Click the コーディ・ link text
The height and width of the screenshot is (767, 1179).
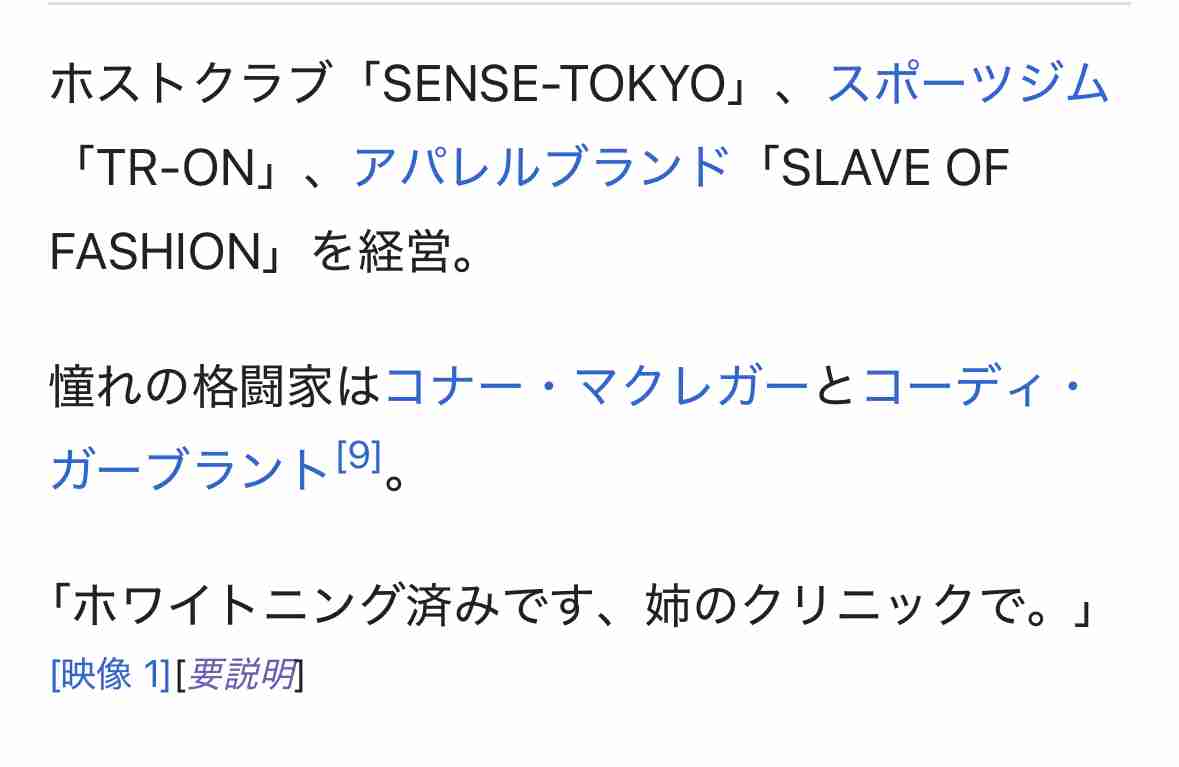click(973, 387)
